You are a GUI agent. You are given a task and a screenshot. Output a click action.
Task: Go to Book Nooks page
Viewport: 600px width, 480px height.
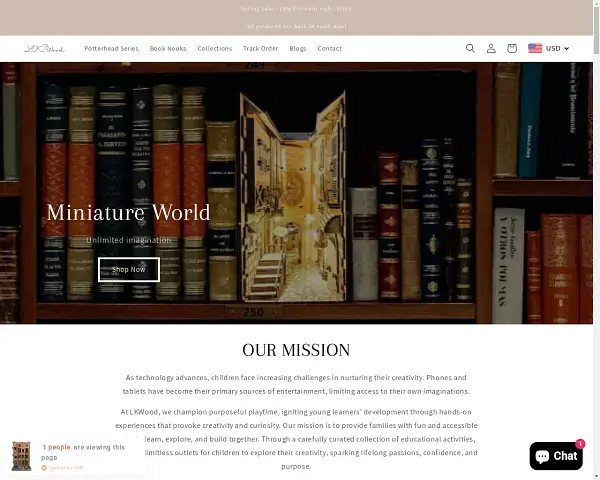coord(168,48)
